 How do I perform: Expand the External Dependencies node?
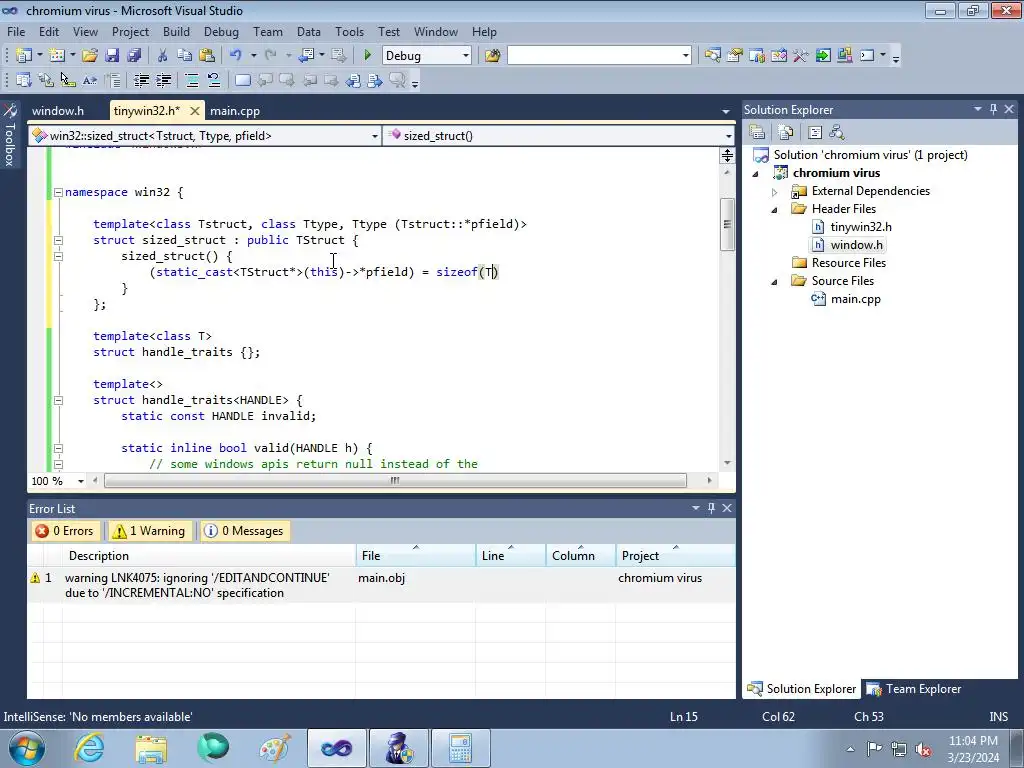point(775,191)
